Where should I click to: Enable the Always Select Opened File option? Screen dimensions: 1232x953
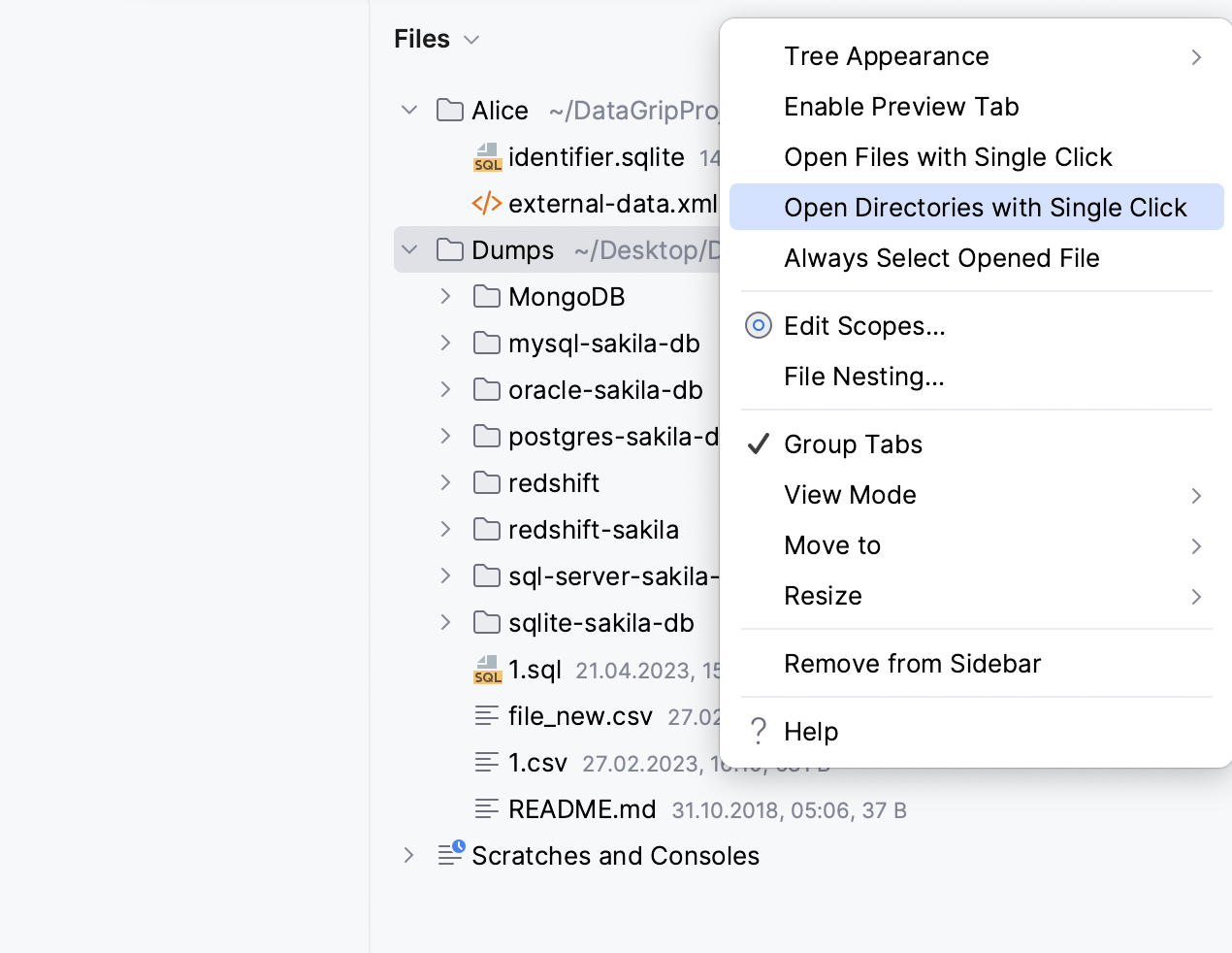pos(941,258)
